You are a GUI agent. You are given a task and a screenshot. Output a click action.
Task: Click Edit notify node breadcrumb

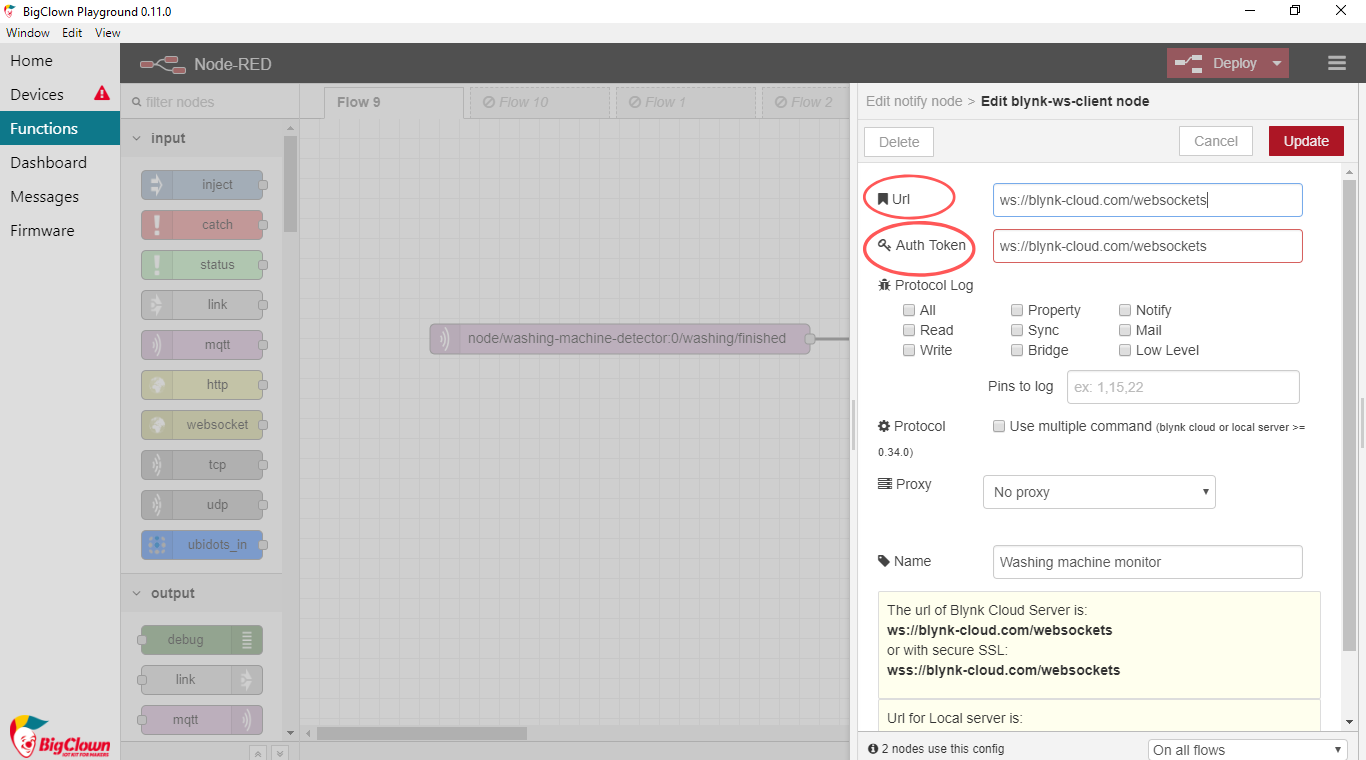[914, 101]
